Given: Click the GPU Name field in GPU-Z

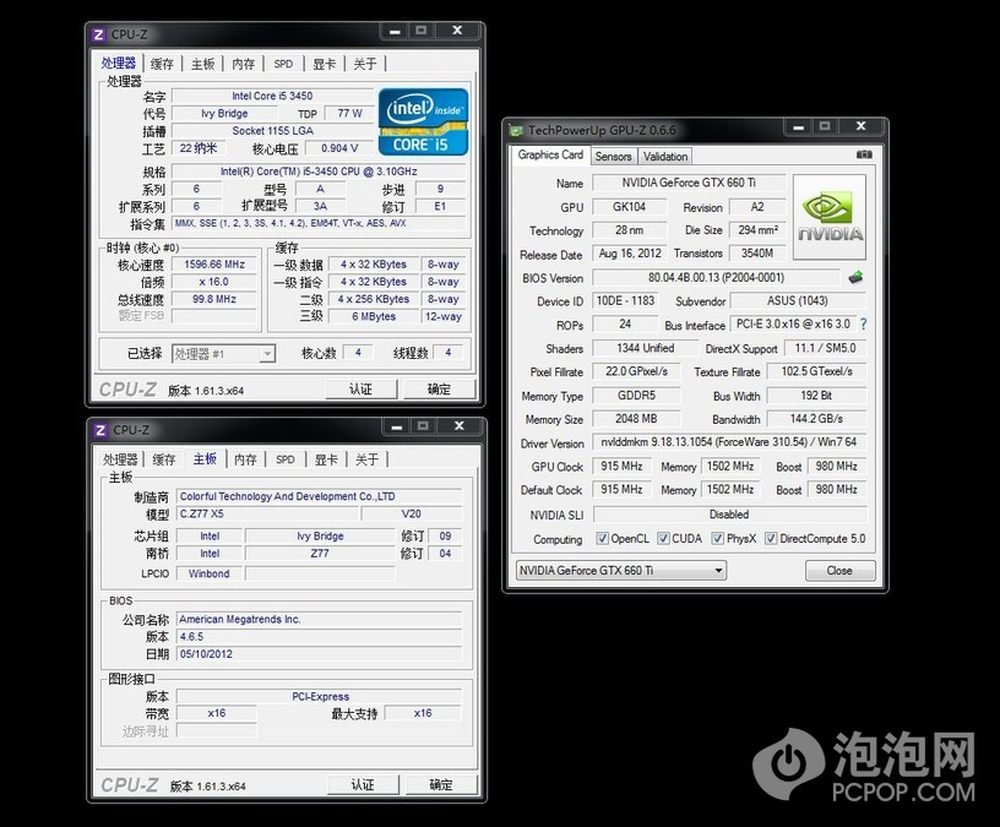Looking at the screenshot, I should tap(686, 183).
